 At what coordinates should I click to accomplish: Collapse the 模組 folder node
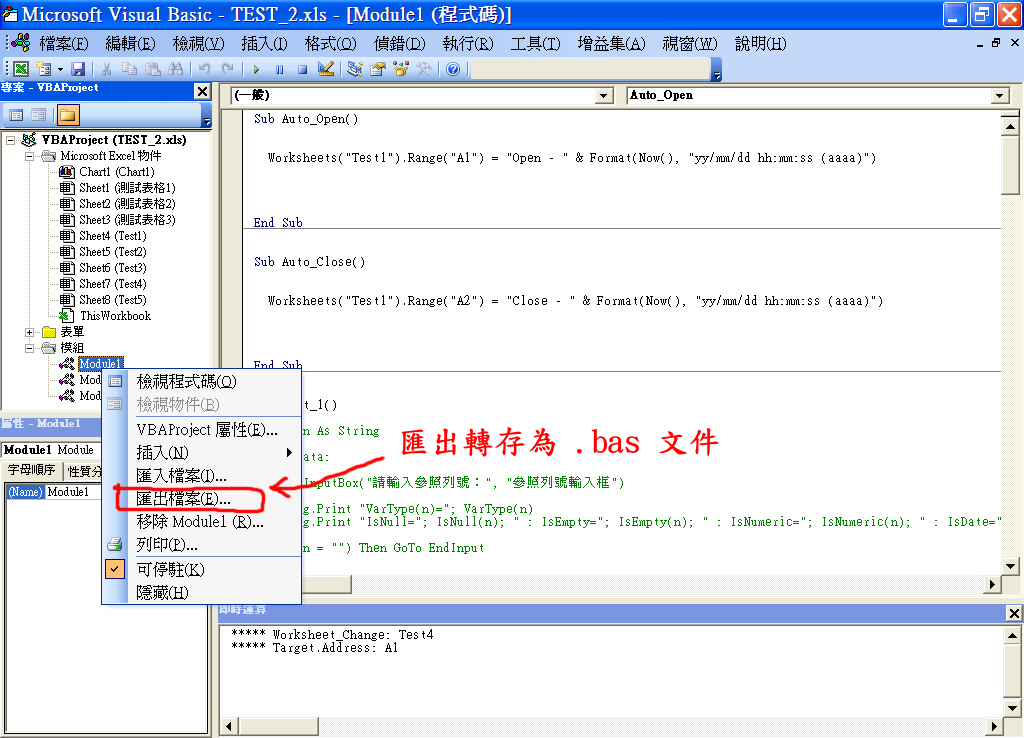29,348
